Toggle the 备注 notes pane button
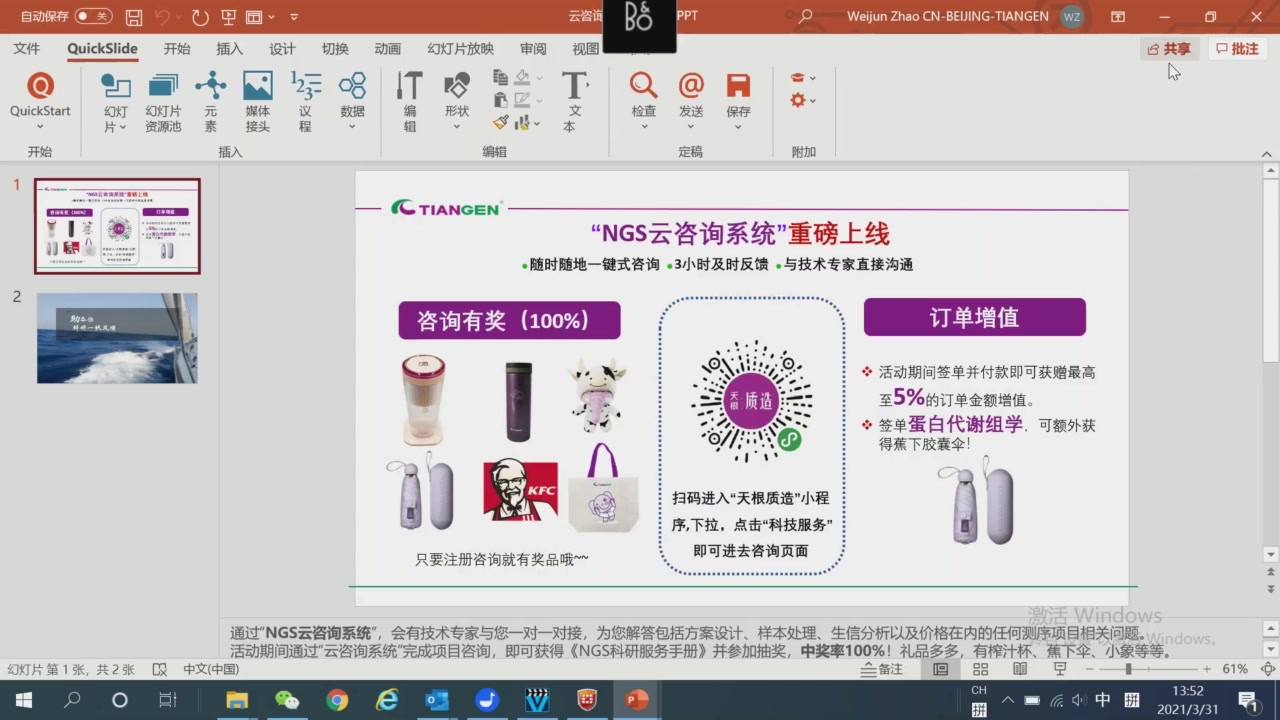 883,669
